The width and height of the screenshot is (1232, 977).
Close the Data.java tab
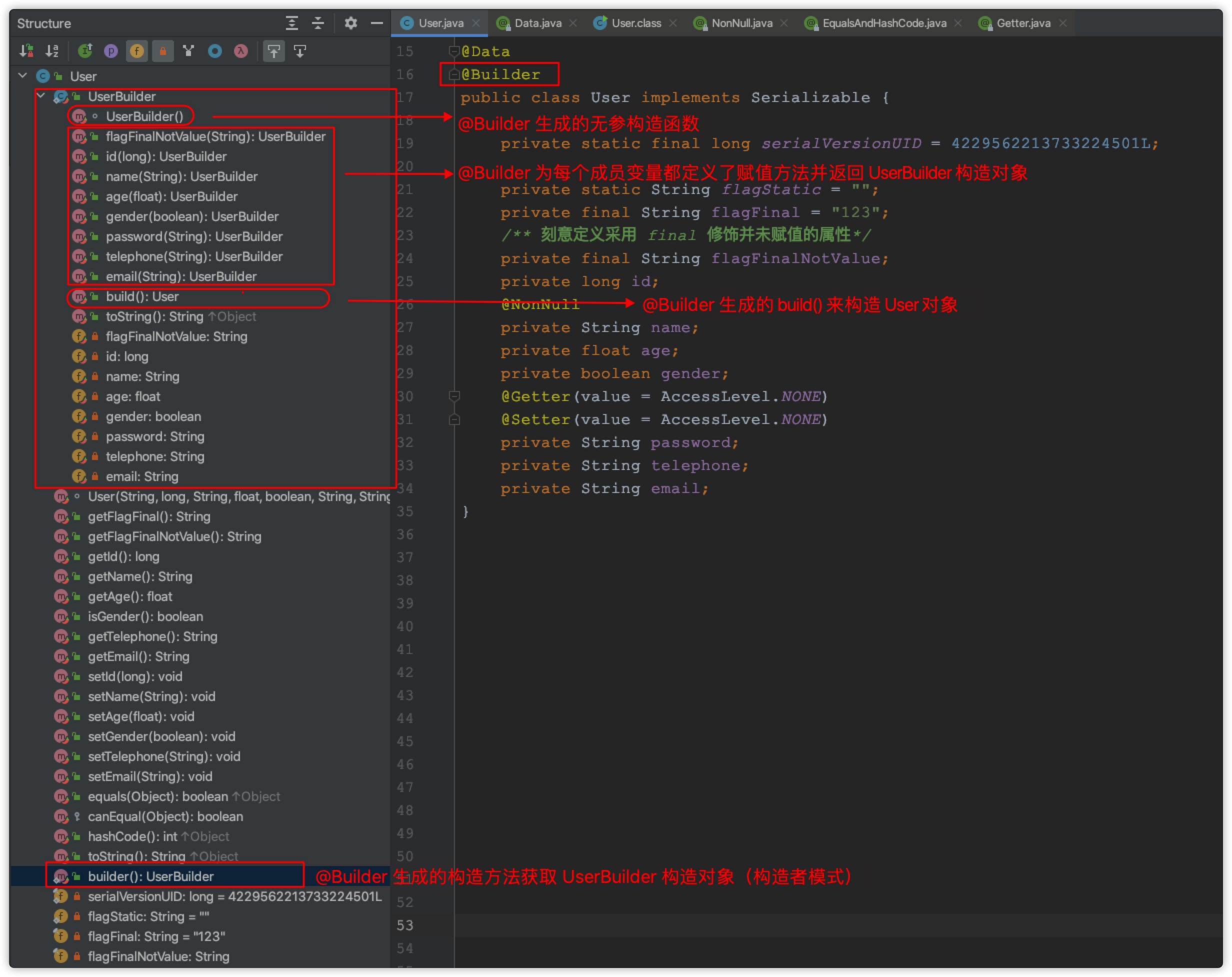tap(573, 23)
